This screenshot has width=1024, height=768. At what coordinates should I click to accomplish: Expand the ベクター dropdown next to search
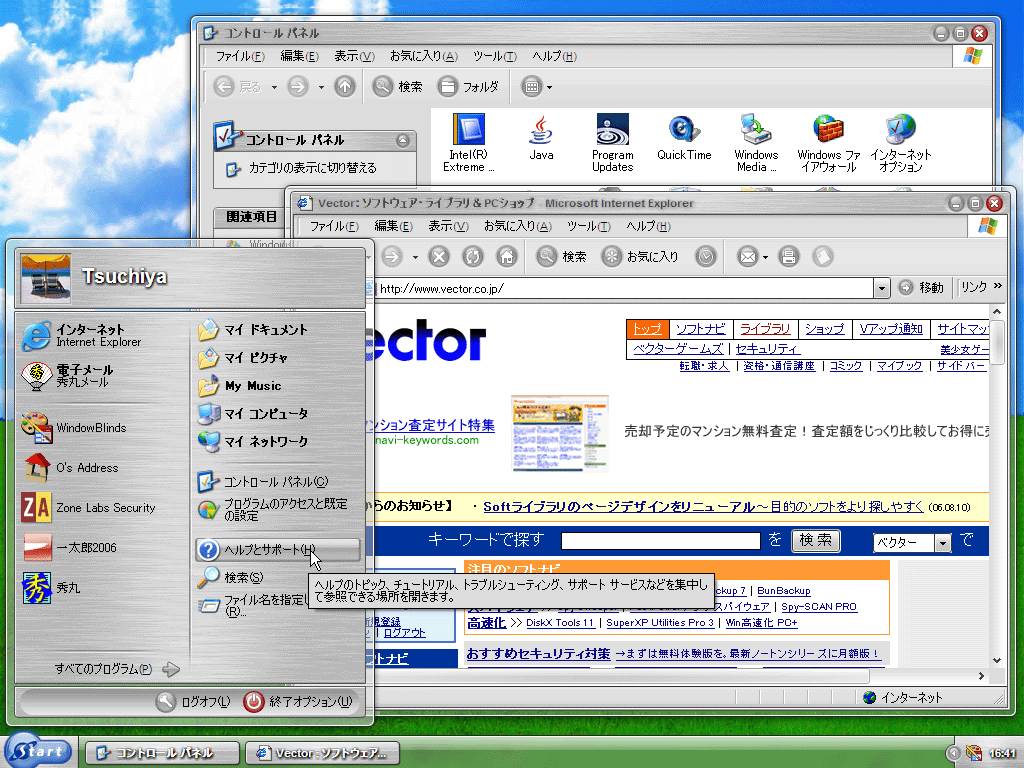[x=942, y=543]
